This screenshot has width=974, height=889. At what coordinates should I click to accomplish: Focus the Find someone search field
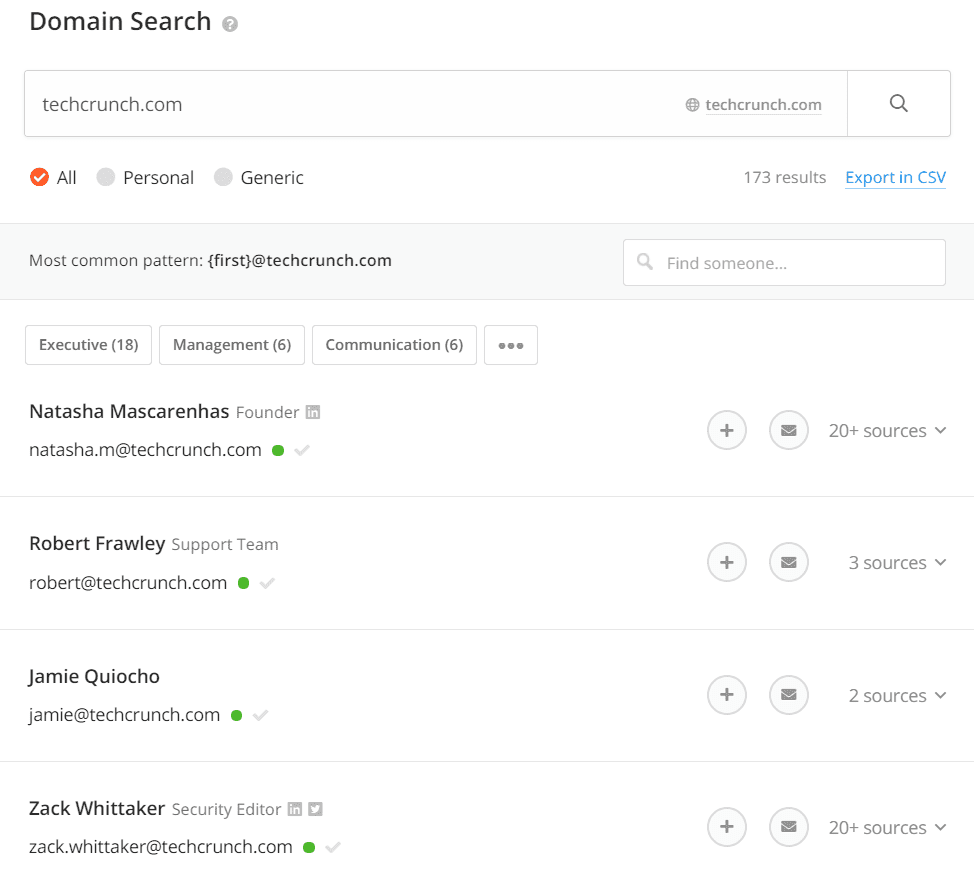[x=784, y=263]
